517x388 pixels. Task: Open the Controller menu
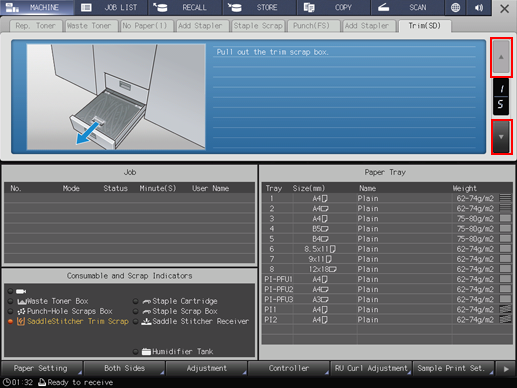(x=289, y=368)
